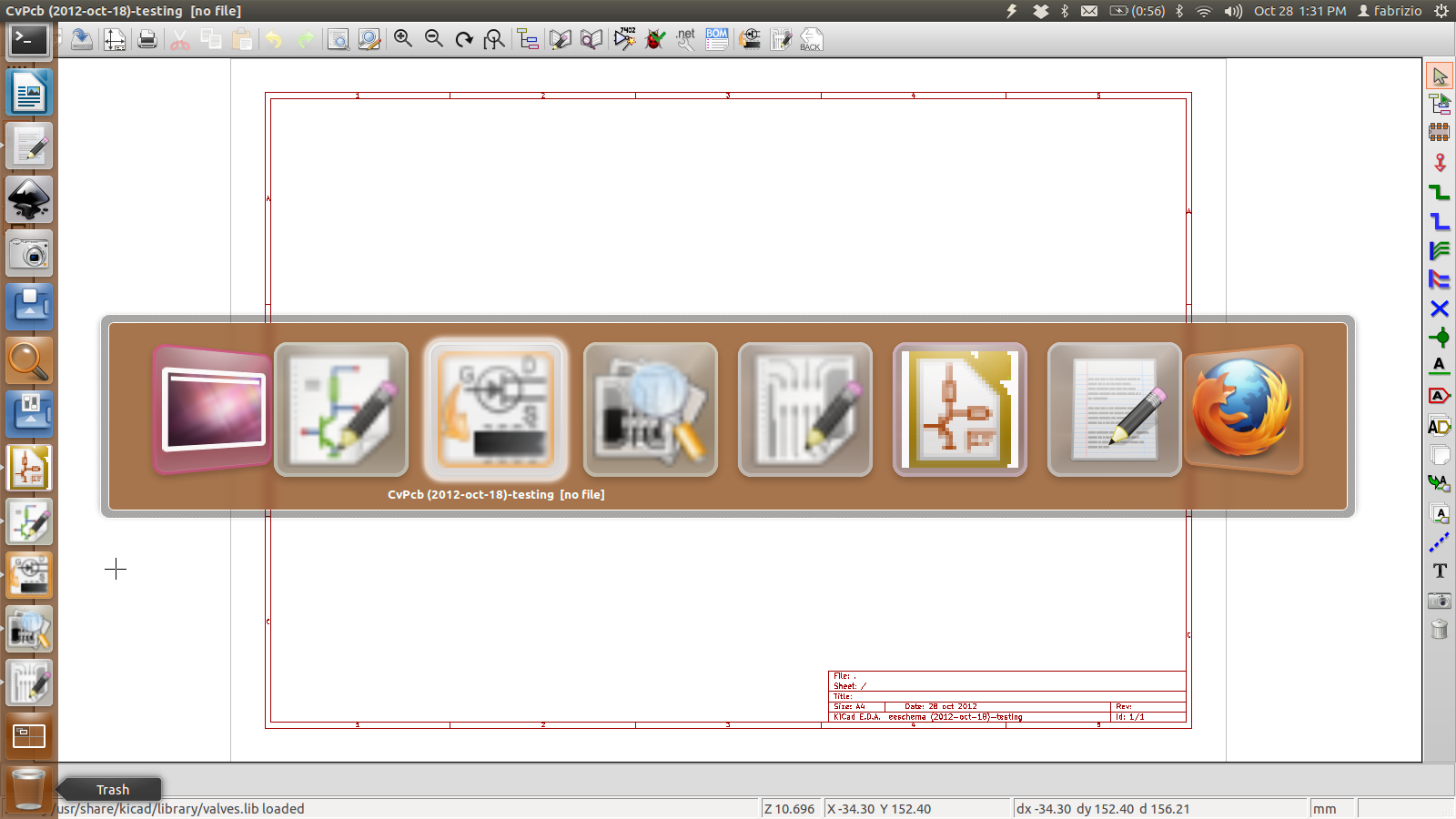Open the page settings tool

pyautogui.click(x=115, y=39)
